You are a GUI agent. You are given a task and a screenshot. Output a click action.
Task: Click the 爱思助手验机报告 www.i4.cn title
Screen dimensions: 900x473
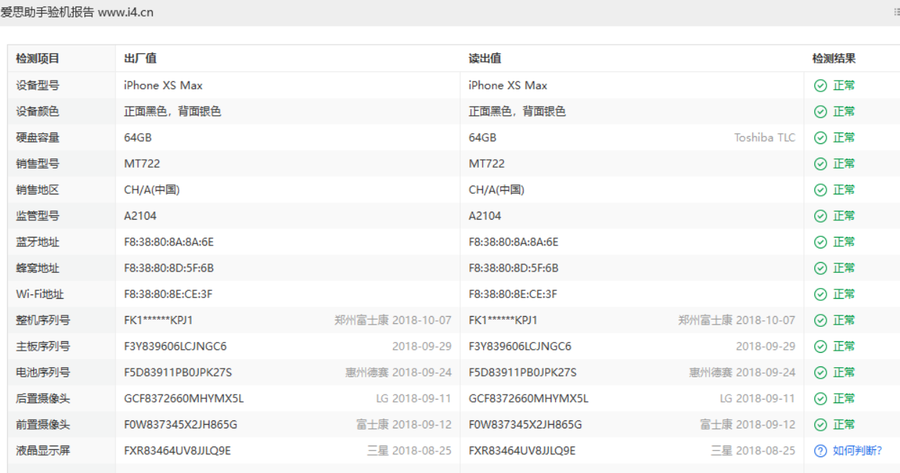point(77,12)
